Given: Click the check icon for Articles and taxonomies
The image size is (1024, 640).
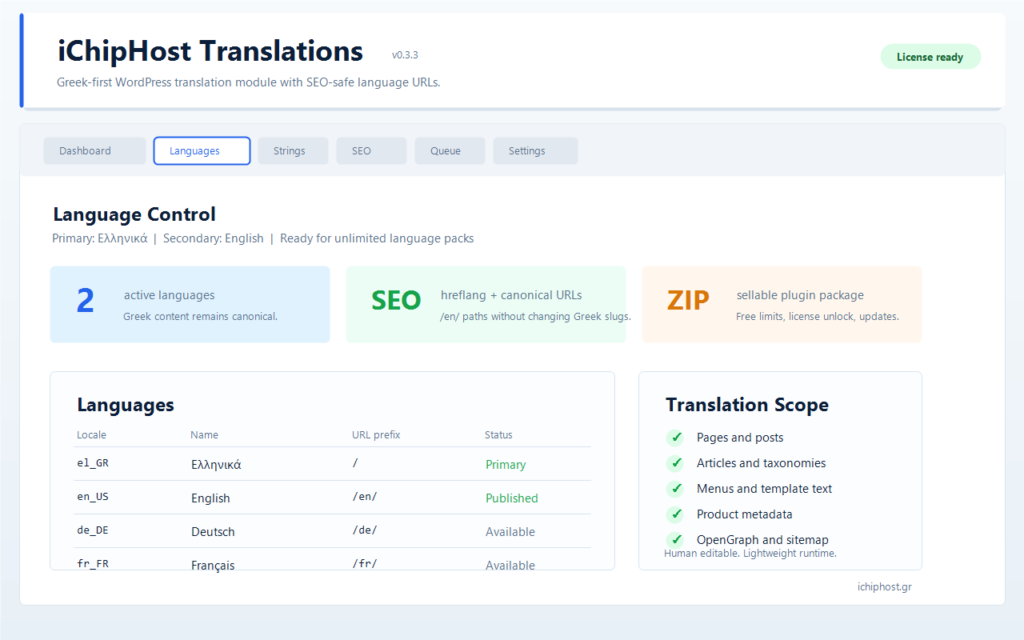Looking at the screenshot, I should pyautogui.click(x=675, y=463).
